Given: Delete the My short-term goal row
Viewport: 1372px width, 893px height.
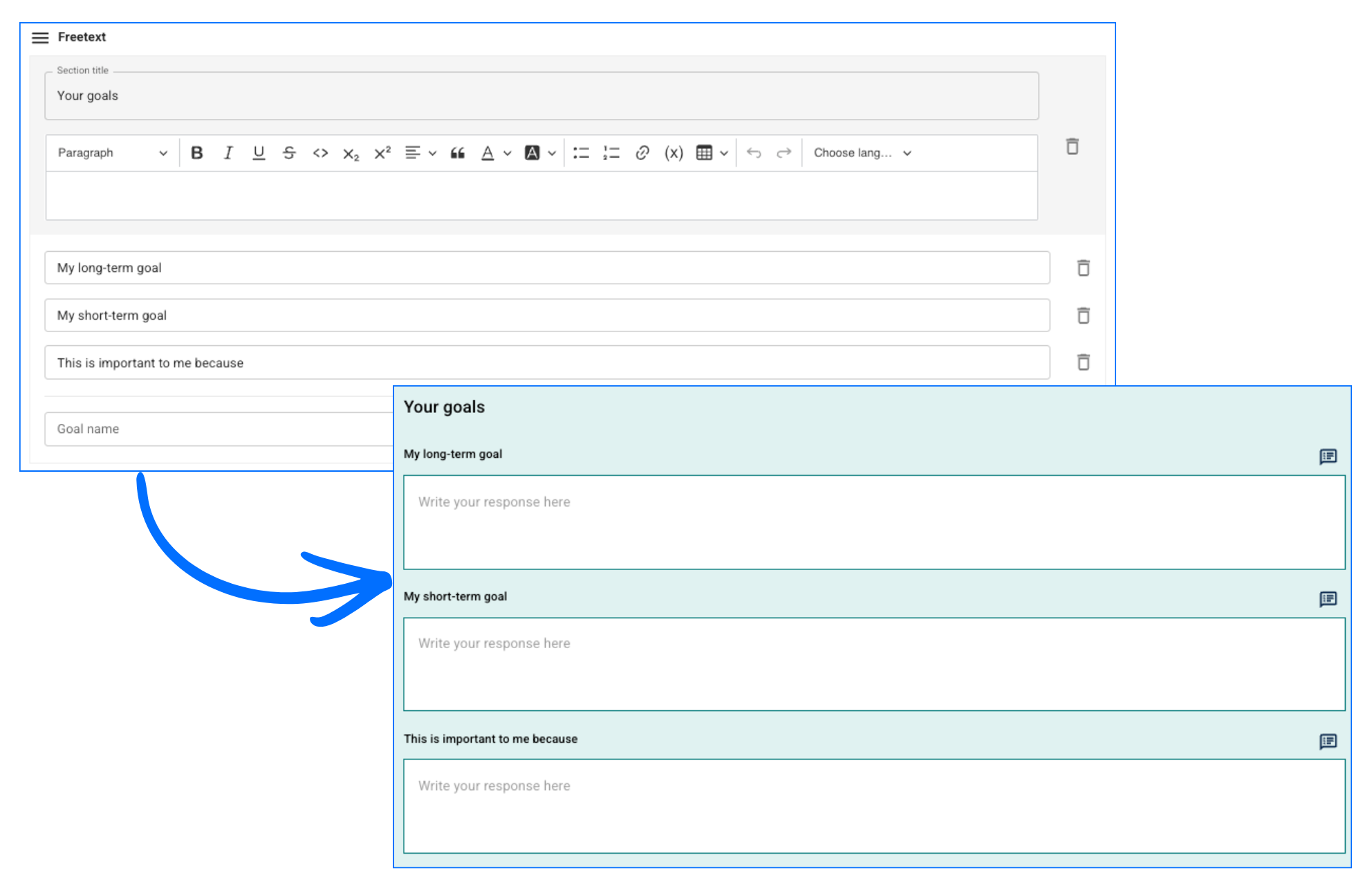Looking at the screenshot, I should (1083, 315).
